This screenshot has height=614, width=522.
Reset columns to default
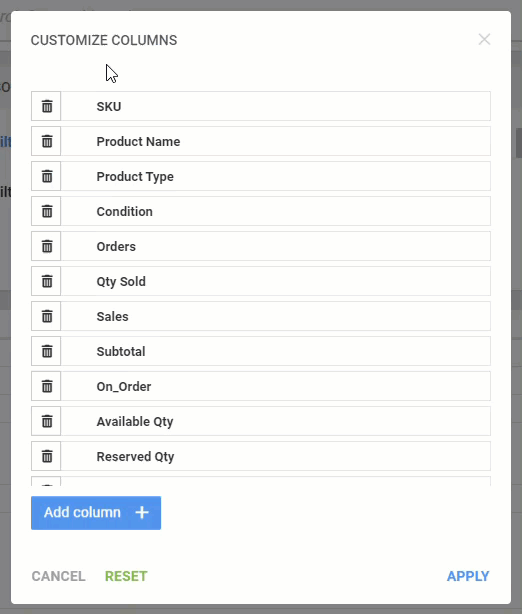126,576
